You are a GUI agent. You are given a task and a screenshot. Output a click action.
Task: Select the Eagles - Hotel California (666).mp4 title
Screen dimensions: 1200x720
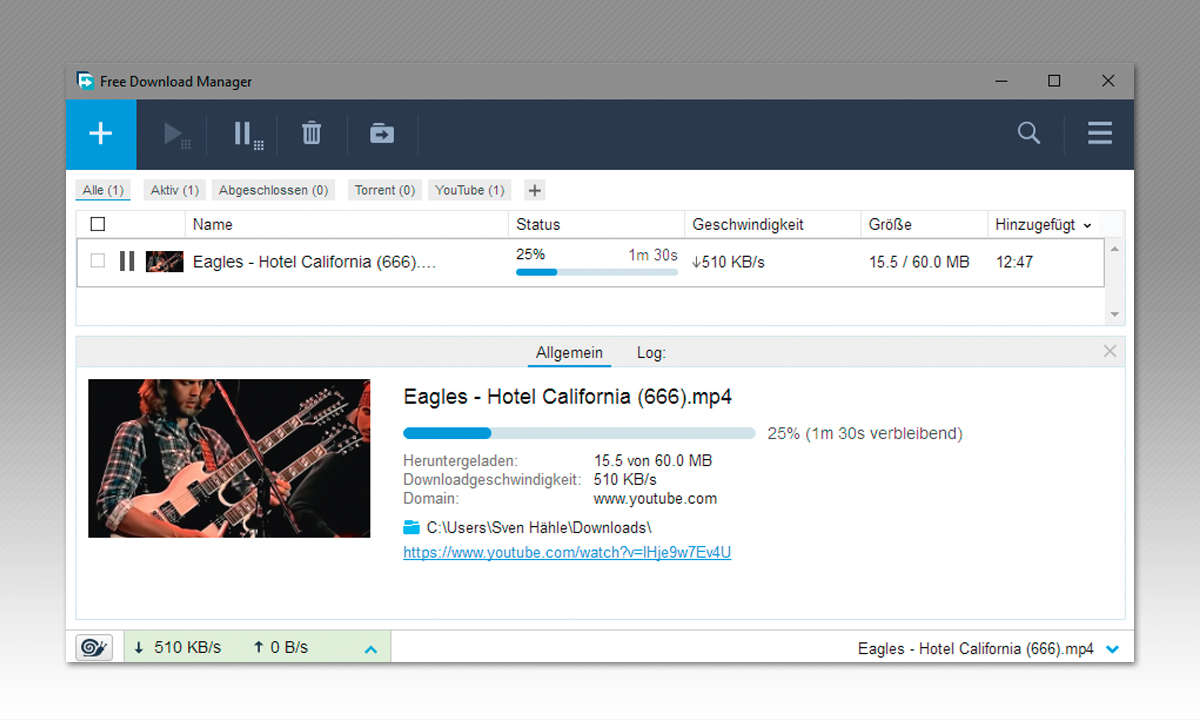568,396
